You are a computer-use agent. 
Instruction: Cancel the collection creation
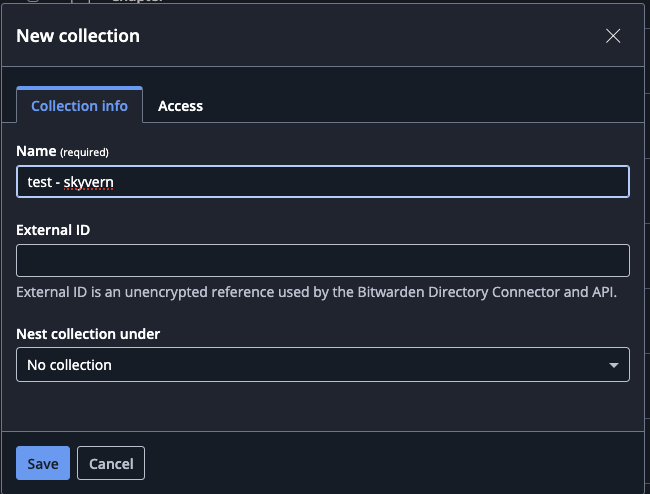[x=111, y=463]
